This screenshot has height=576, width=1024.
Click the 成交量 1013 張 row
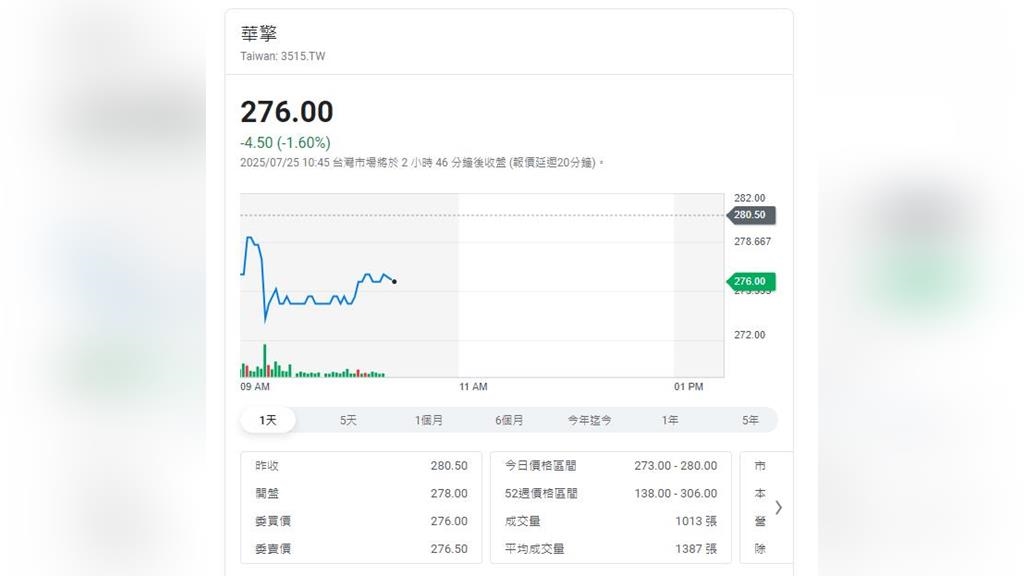(x=610, y=521)
